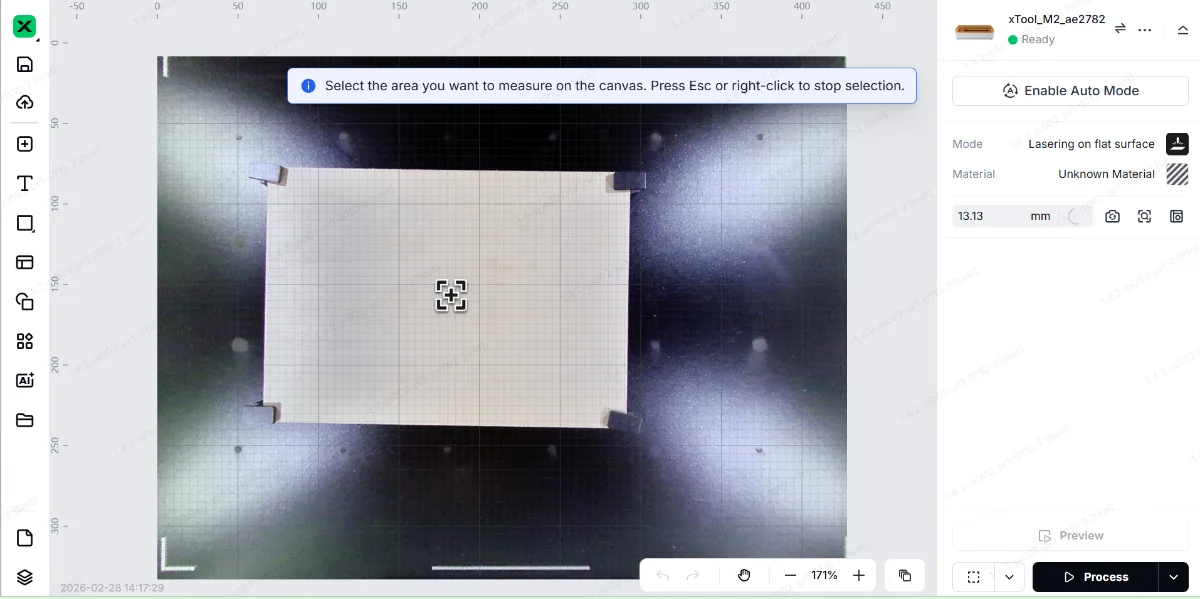Click the measurement instruction banner text
This screenshot has height=599, width=1200.
(x=614, y=86)
